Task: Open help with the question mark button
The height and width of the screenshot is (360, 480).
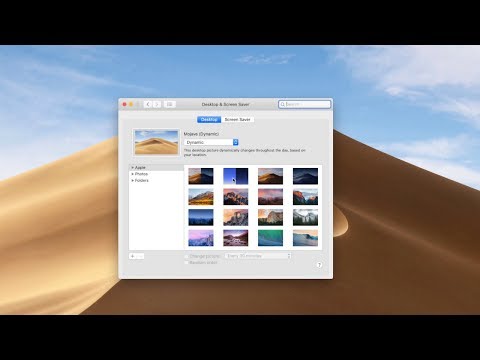Action: click(x=319, y=265)
